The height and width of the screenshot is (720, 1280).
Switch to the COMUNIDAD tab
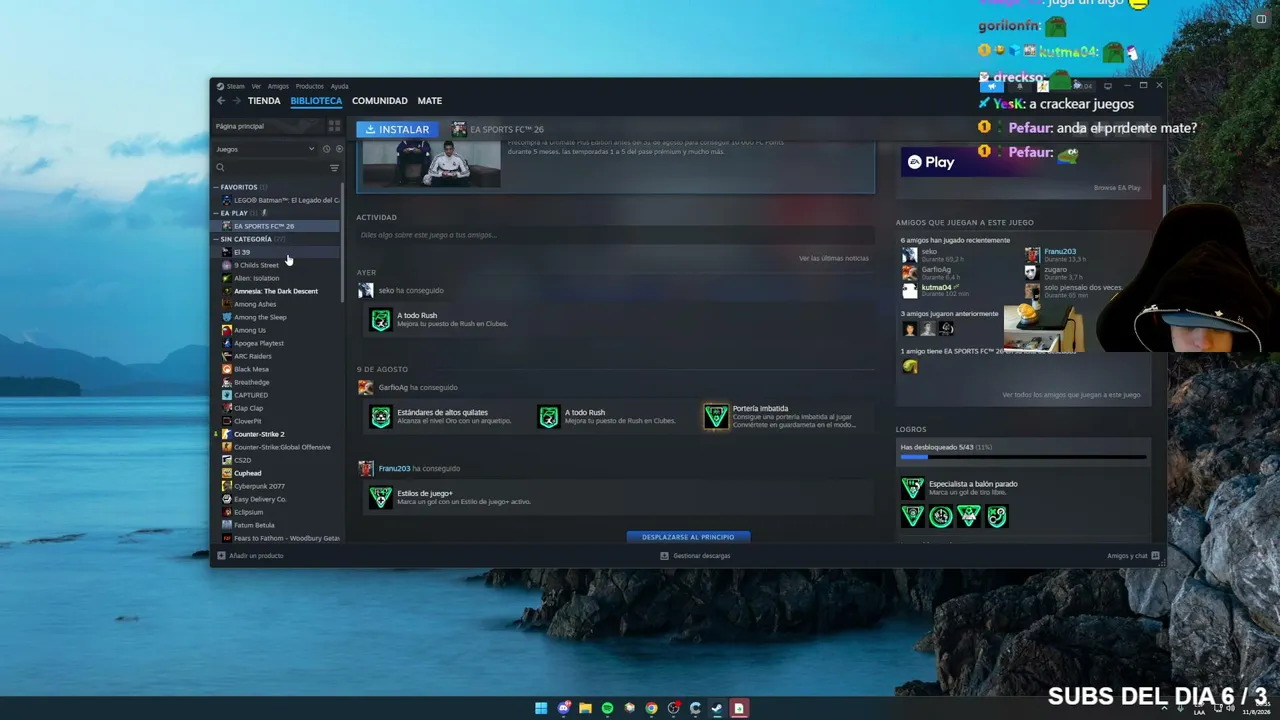(x=380, y=101)
